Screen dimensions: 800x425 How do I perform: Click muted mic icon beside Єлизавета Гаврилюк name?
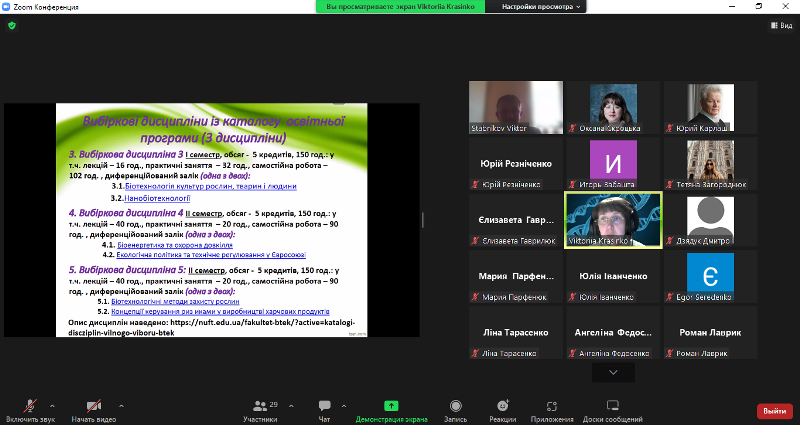pyautogui.click(x=476, y=241)
